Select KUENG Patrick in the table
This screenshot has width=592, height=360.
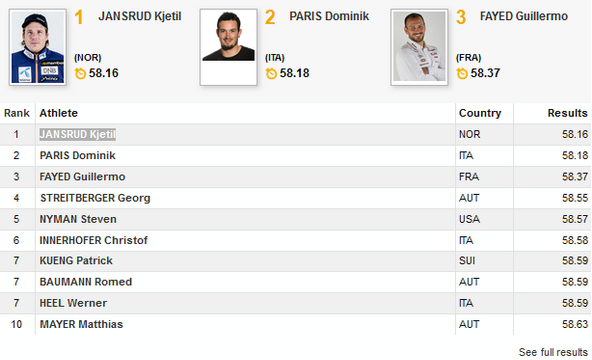(x=76, y=261)
